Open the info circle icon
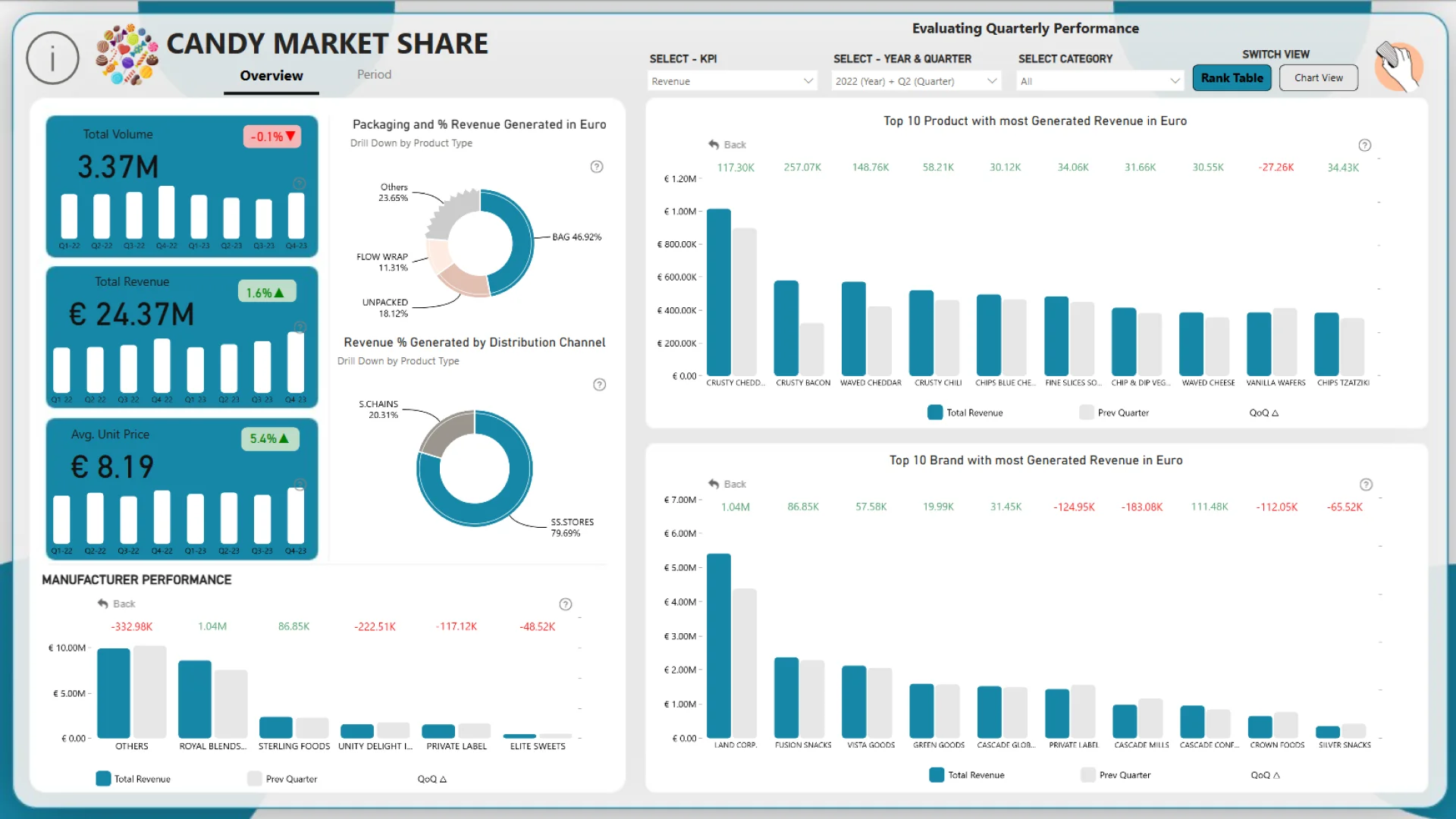 pyautogui.click(x=52, y=58)
